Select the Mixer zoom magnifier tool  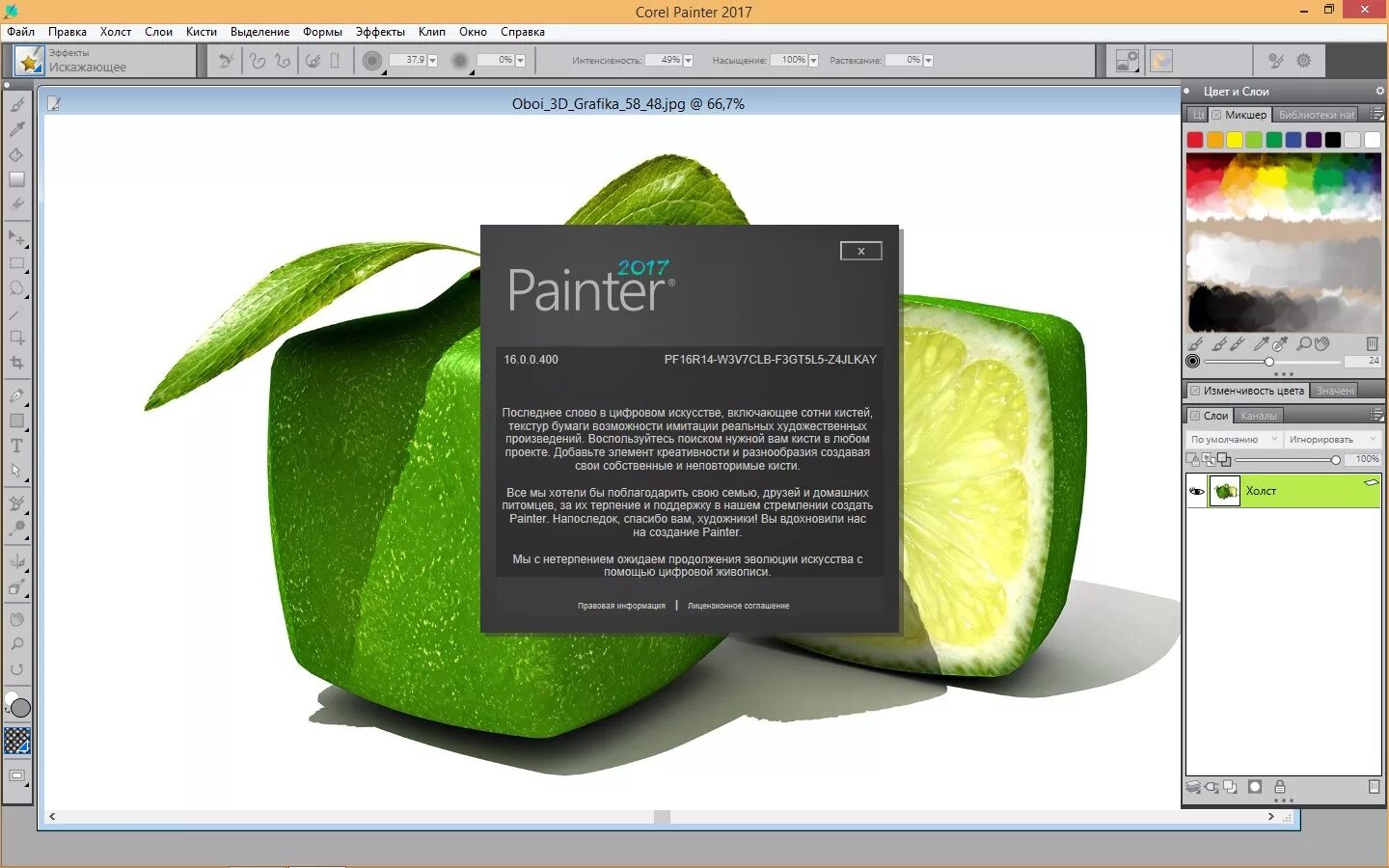1304,343
